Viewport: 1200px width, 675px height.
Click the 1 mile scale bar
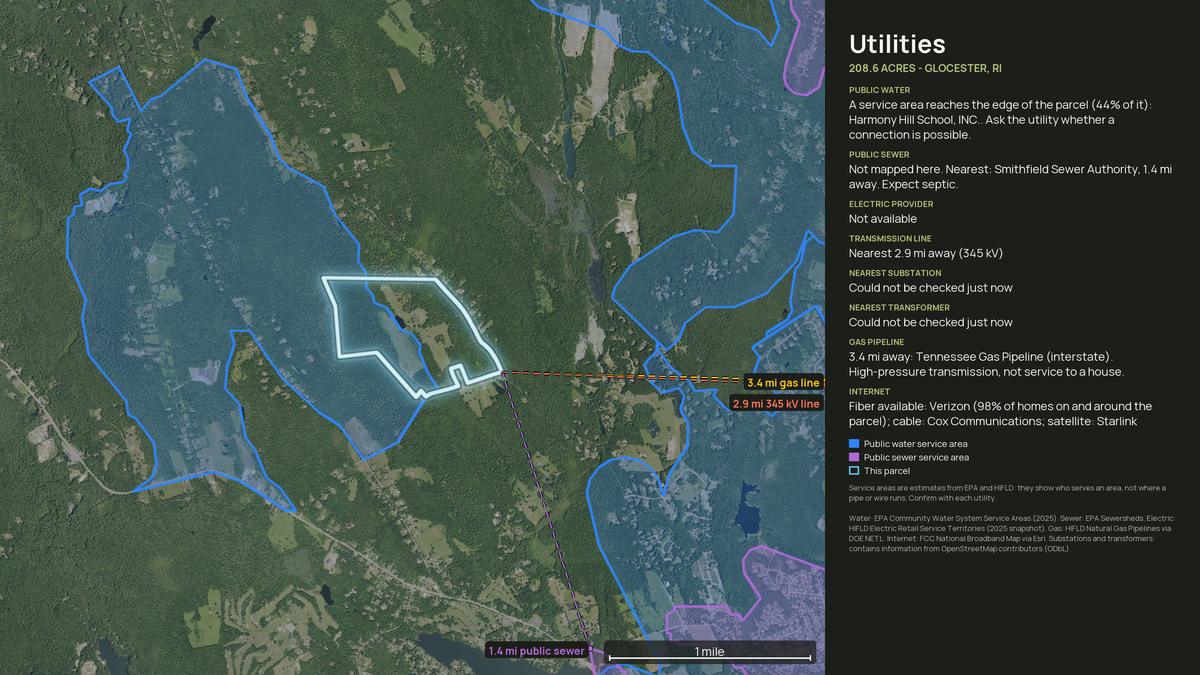point(710,652)
